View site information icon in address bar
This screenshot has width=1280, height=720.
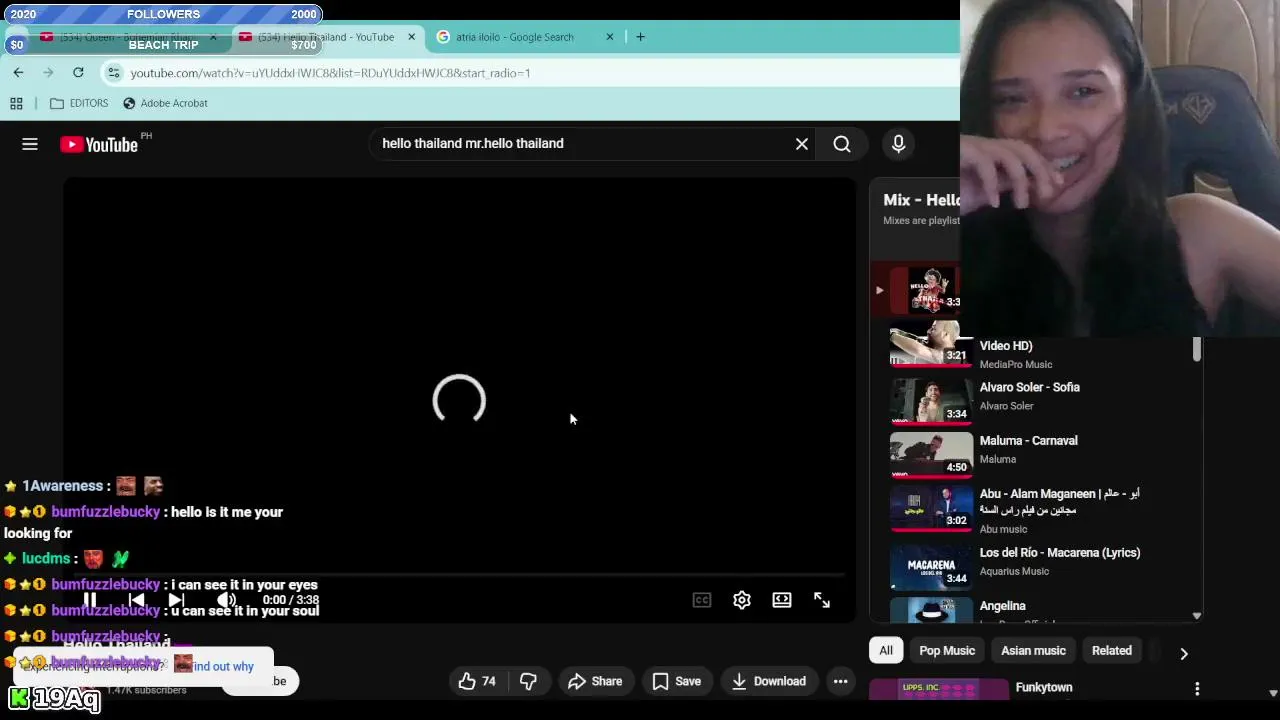(114, 73)
